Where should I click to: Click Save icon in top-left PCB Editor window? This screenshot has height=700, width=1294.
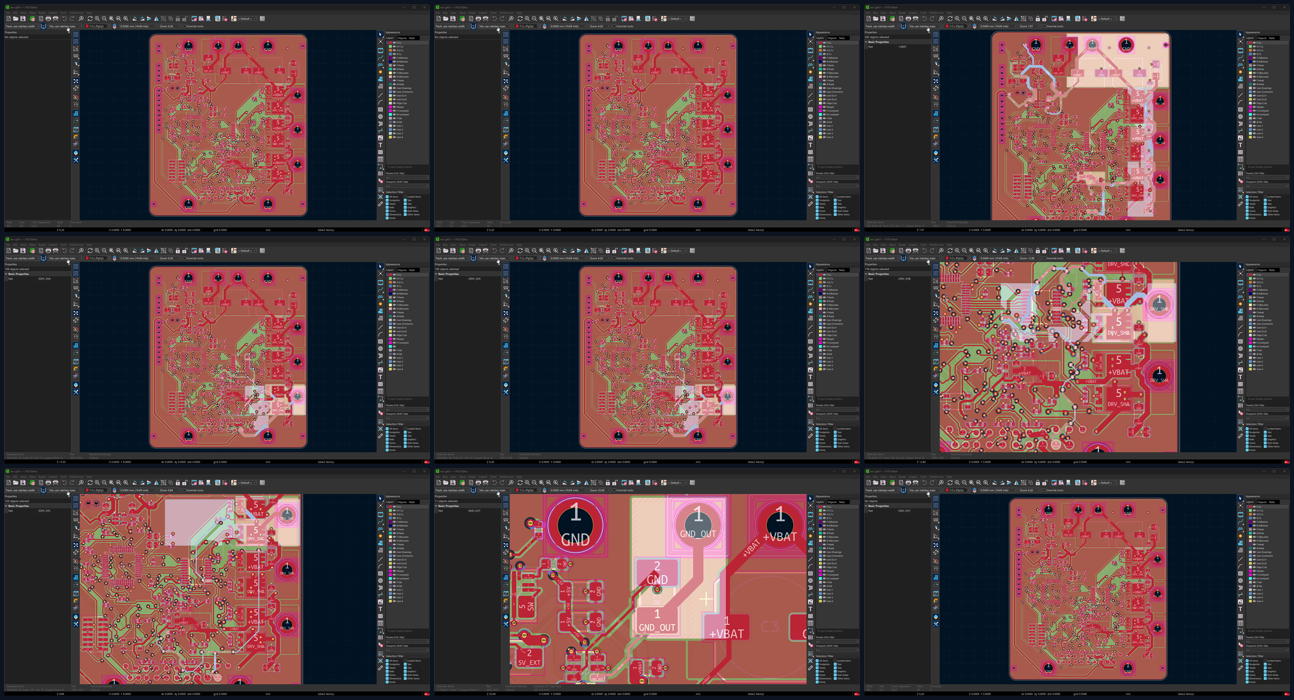click(23, 18)
